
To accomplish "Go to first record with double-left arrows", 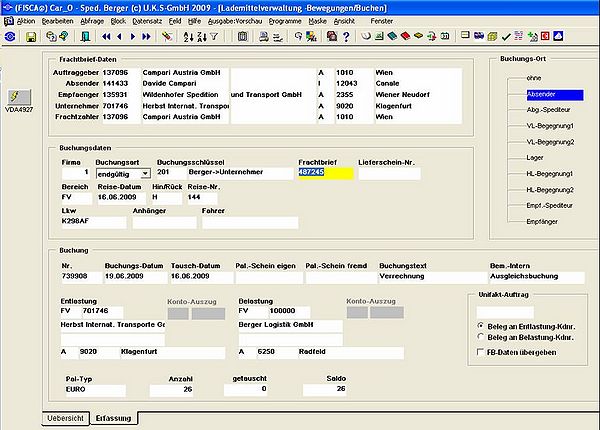I will click(x=106, y=37).
